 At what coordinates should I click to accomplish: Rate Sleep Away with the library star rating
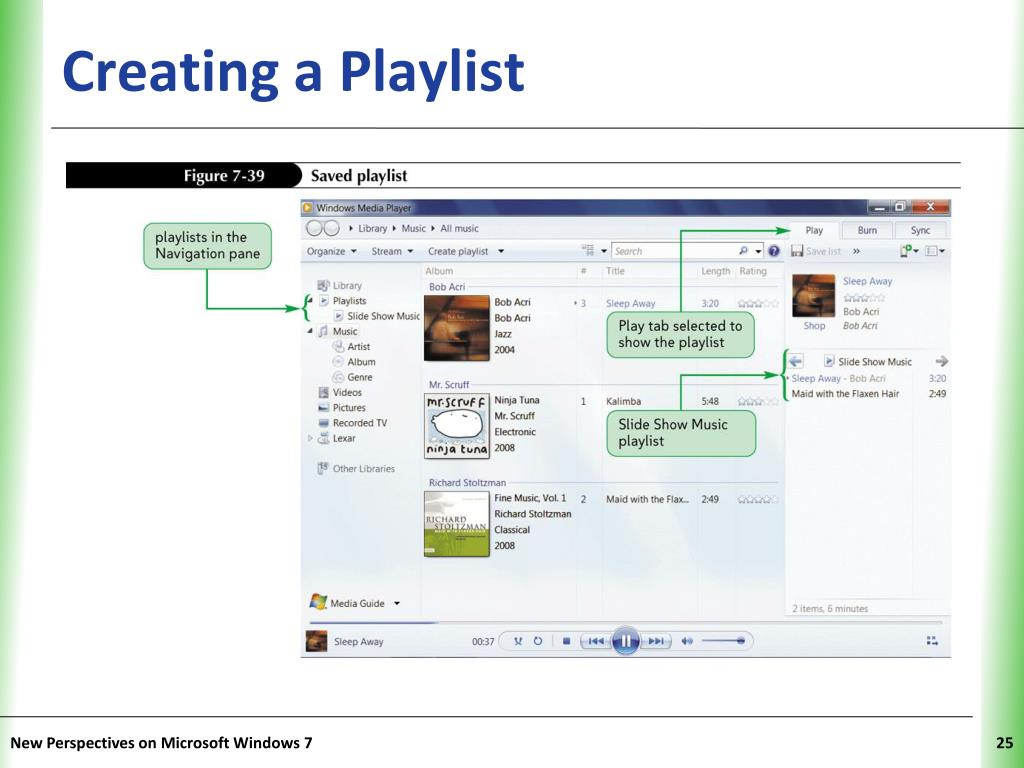click(x=758, y=304)
